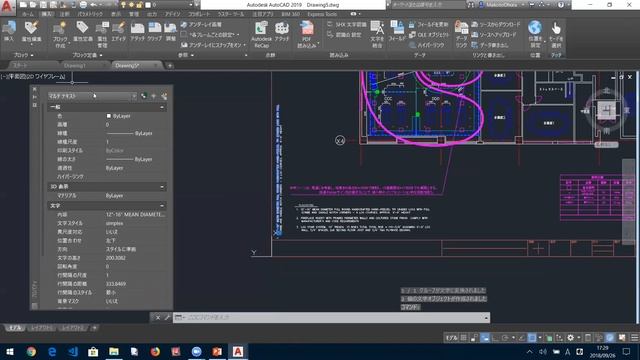The height and width of the screenshot is (360, 640).
Task: Toggle grid display in status bar
Action: click(464, 338)
